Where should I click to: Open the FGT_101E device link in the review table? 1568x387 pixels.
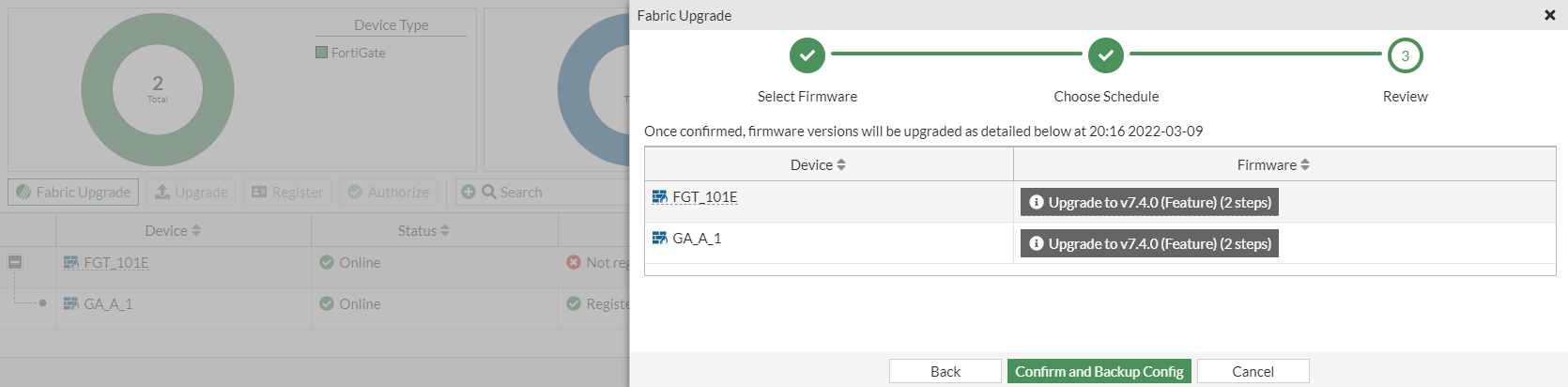point(704,197)
